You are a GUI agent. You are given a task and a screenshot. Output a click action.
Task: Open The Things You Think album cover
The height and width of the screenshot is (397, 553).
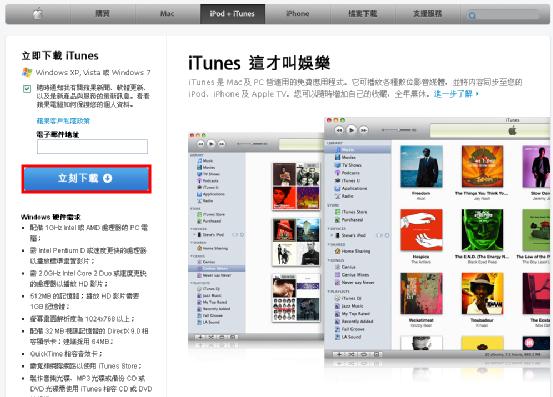coord(482,166)
